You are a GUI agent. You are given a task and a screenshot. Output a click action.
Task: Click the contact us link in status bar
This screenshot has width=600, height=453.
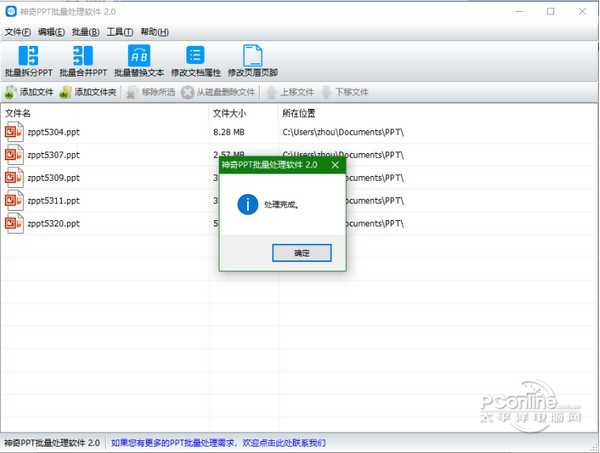pyautogui.click(x=218, y=443)
